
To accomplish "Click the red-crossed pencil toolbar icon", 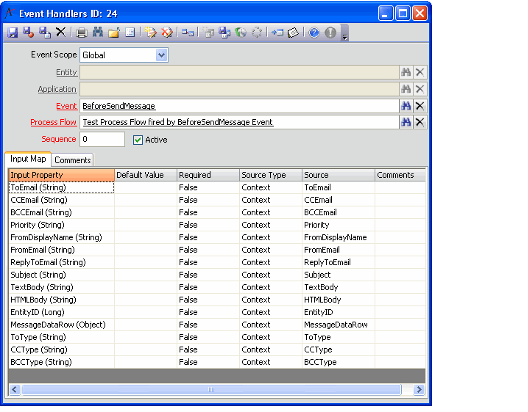I will click(167, 33).
